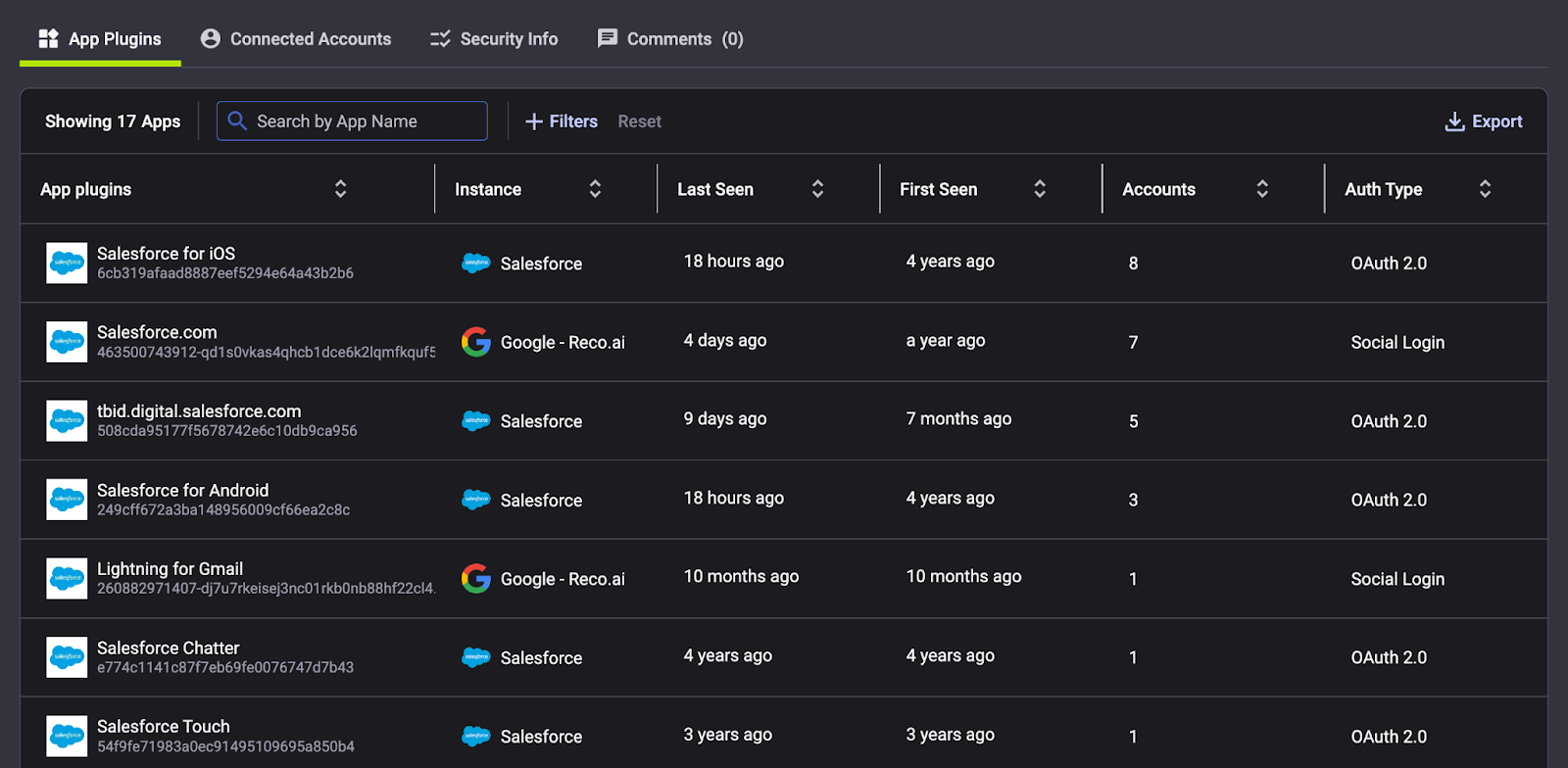Image resolution: width=1568 pixels, height=768 pixels.
Task: Open Salesforce Touch app name
Action: 163,727
